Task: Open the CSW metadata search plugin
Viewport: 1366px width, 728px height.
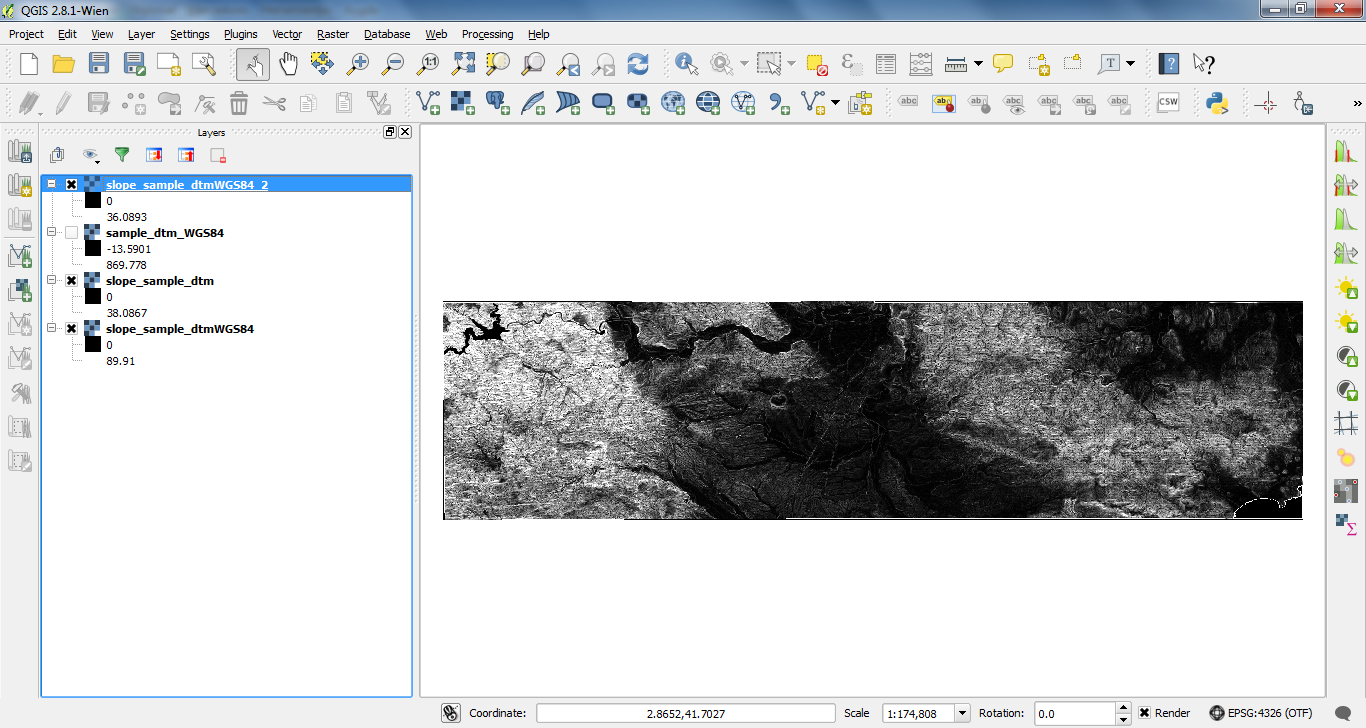Action: click(x=1167, y=102)
